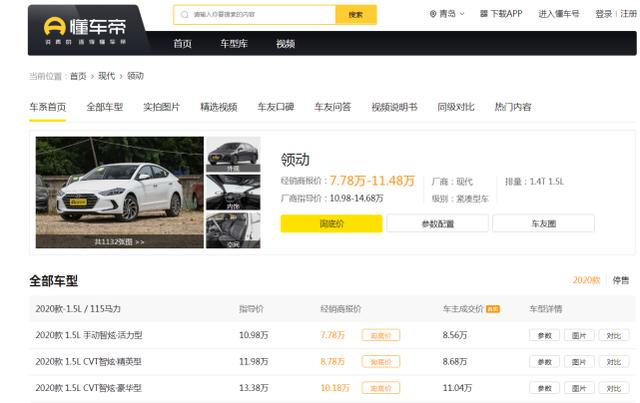
Task: Go to 首页 in the navigation bar
Action: tap(182, 44)
